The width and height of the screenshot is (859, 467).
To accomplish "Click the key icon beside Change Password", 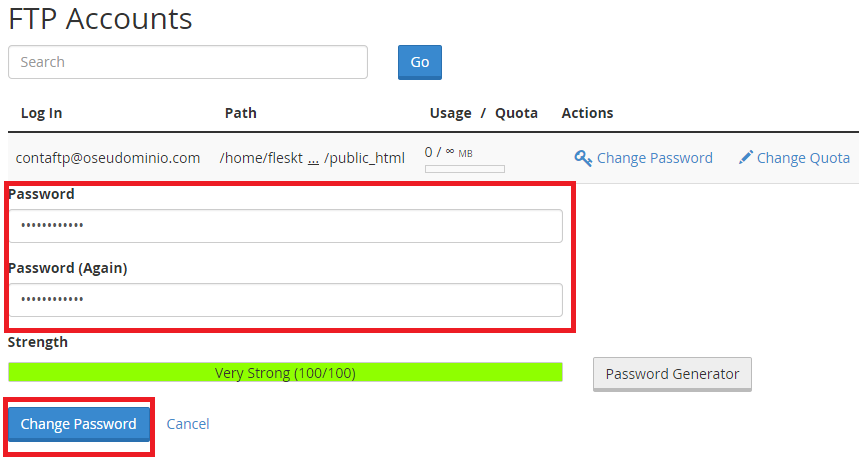I will 583,158.
